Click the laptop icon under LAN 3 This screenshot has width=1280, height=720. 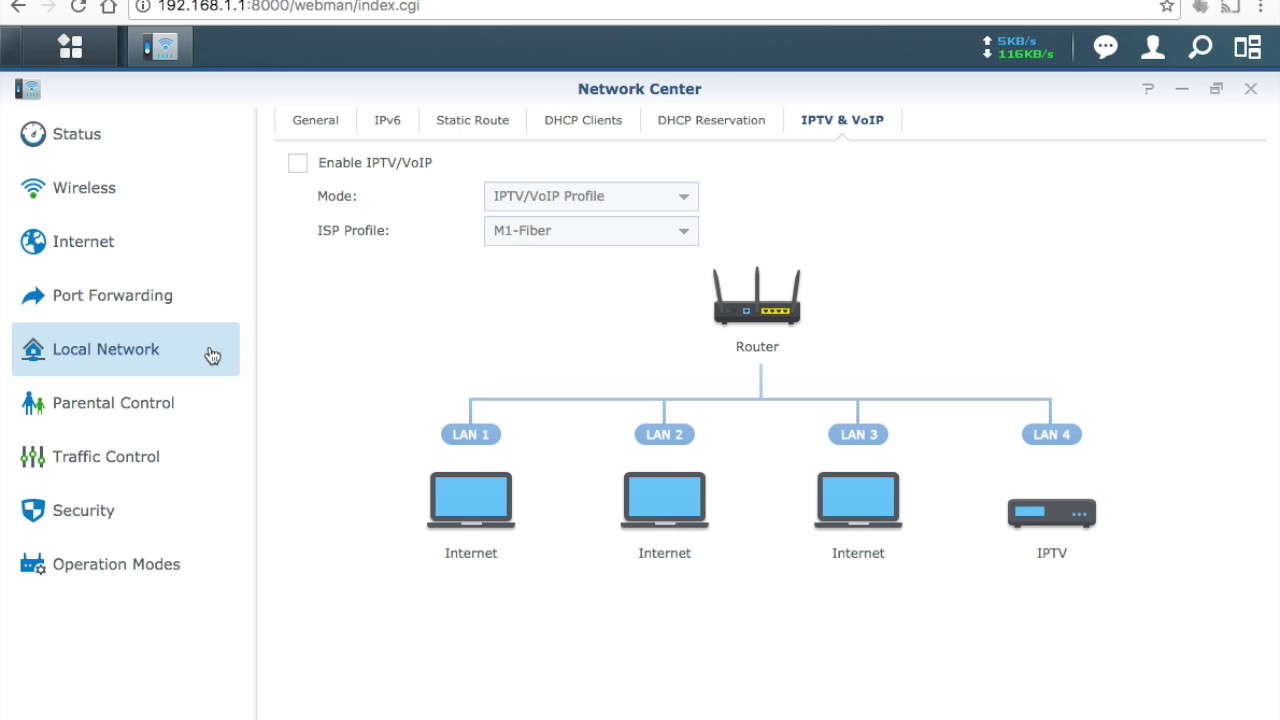pos(858,501)
